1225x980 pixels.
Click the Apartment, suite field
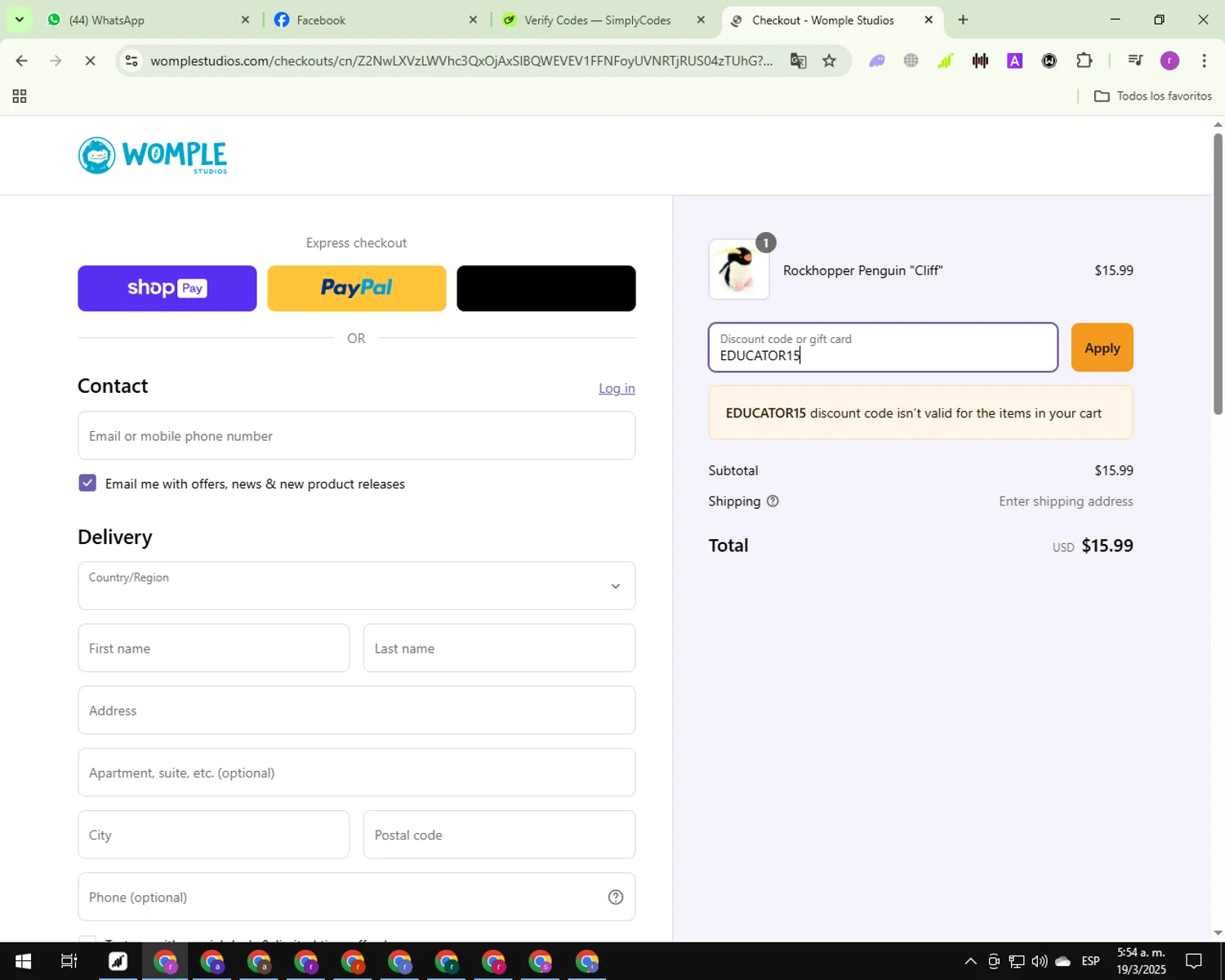(x=357, y=773)
